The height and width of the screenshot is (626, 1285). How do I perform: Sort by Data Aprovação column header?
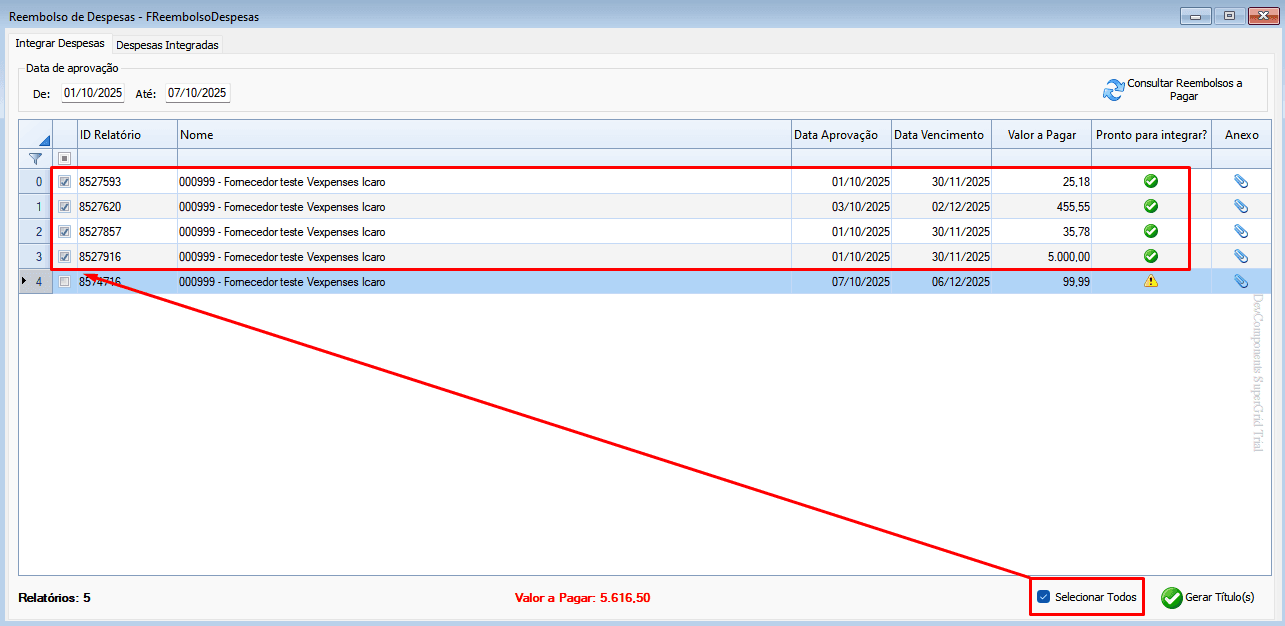click(841, 135)
